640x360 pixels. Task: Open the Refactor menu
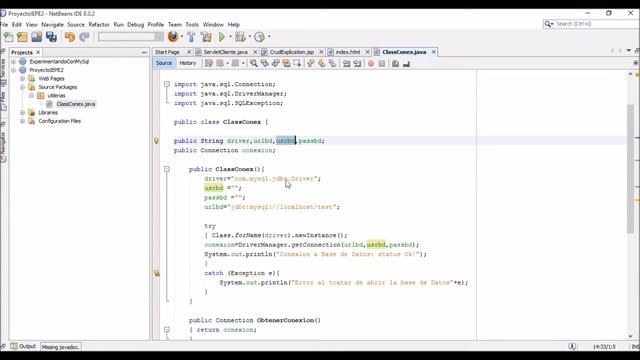(x=99, y=24)
